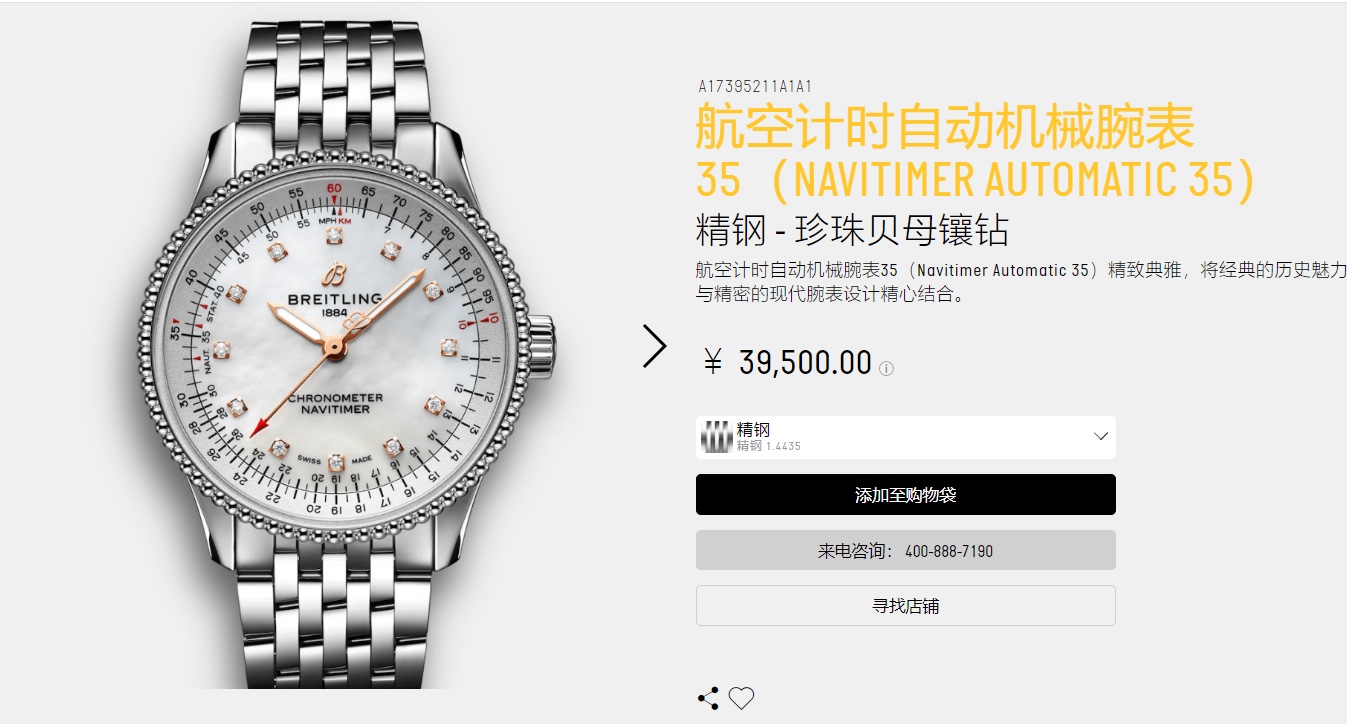Click the phone number 400-888-7190
This screenshot has width=1347, height=724.
[x=949, y=551]
